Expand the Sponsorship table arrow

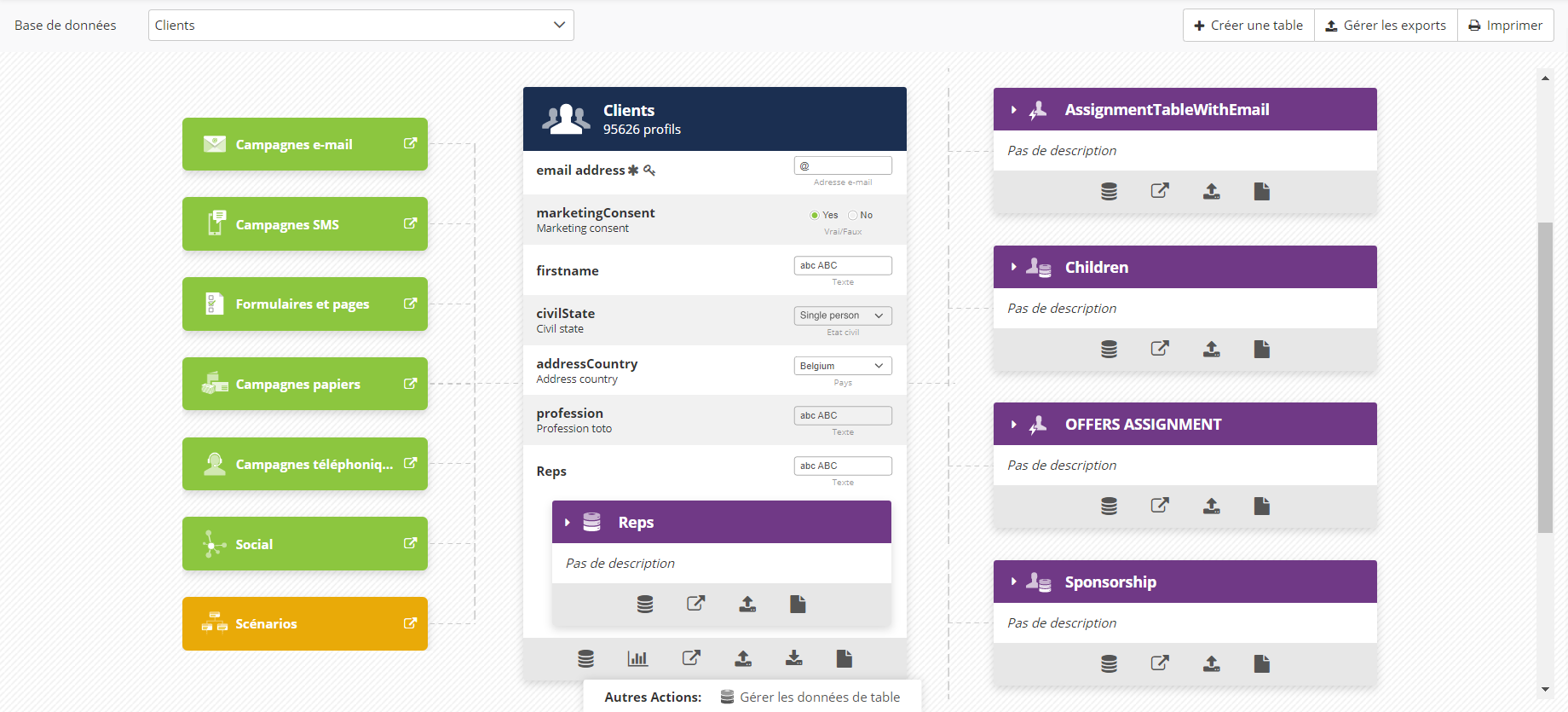tap(1013, 582)
